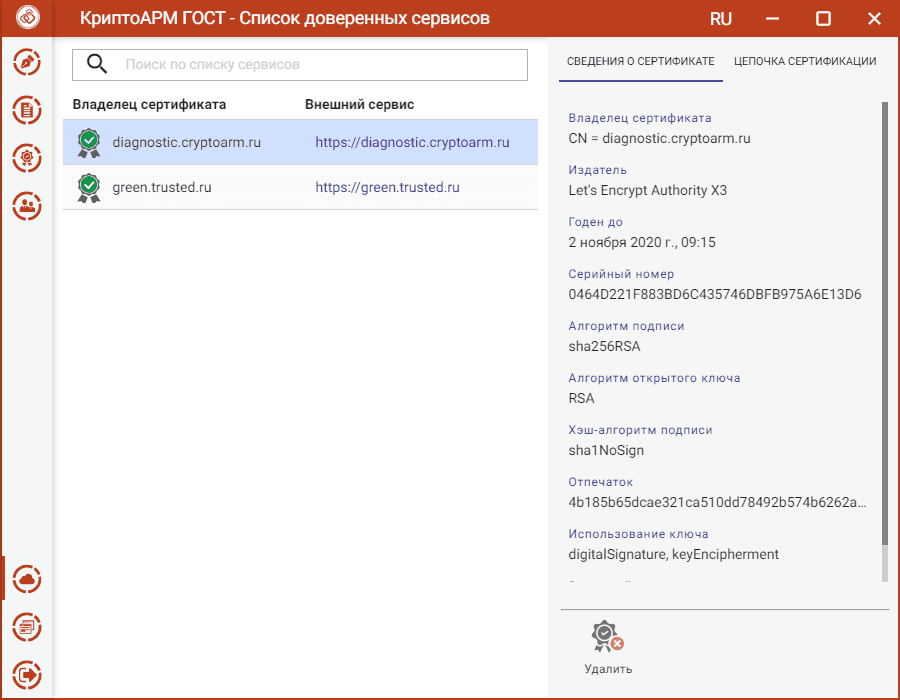Open the cloud services icon in sidebar
900x700 pixels.
pyautogui.click(x=27, y=580)
